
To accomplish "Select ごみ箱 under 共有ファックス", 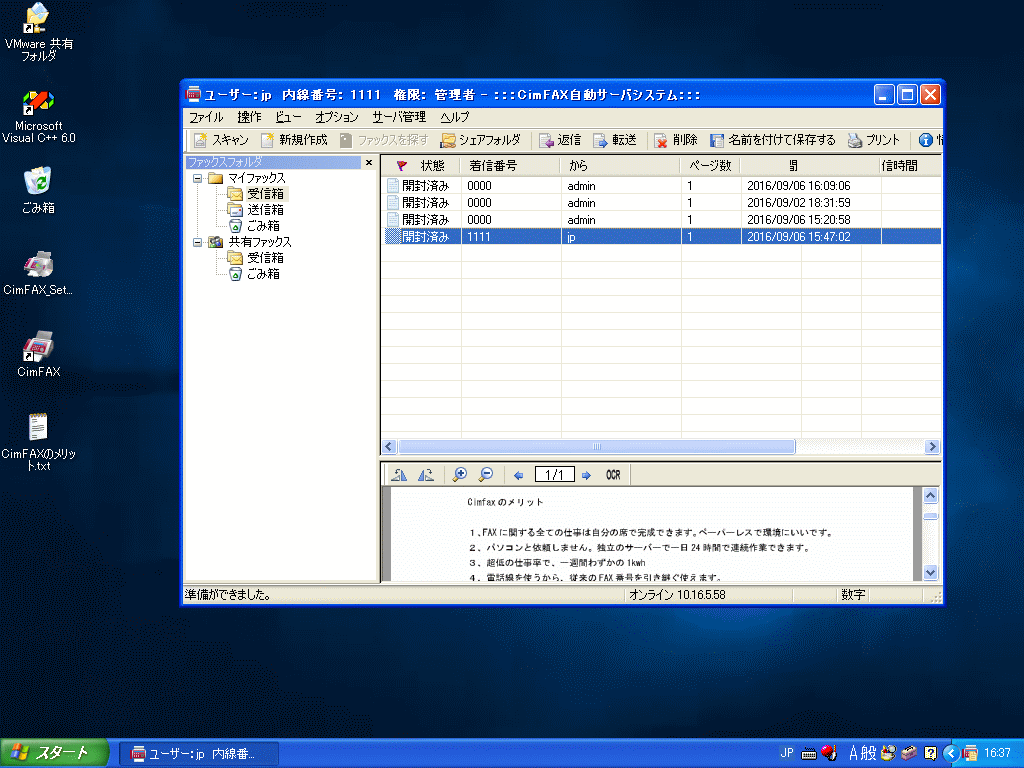I will pyautogui.click(x=263, y=274).
